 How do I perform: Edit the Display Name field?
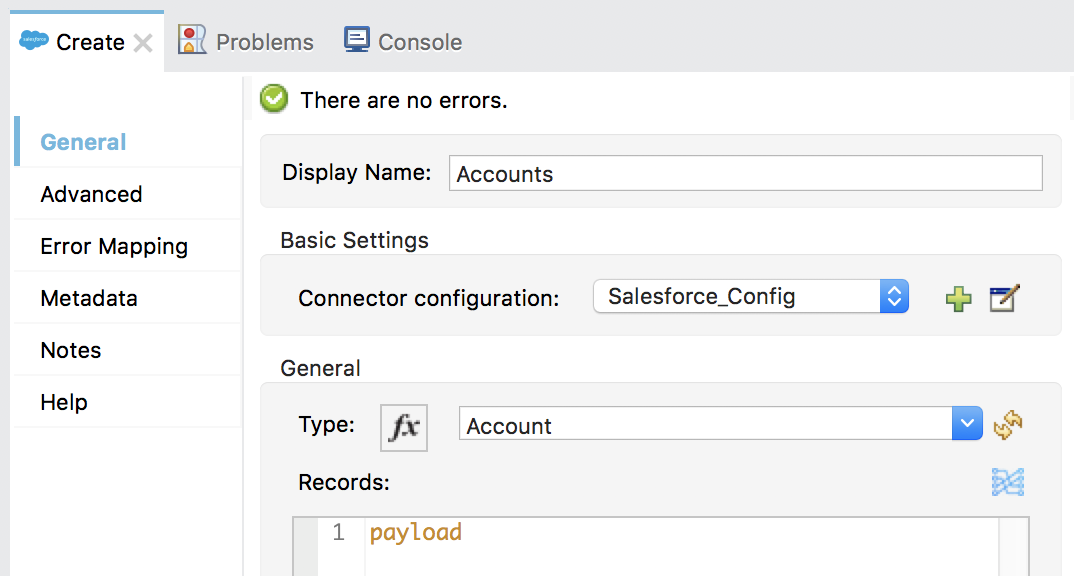746,173
